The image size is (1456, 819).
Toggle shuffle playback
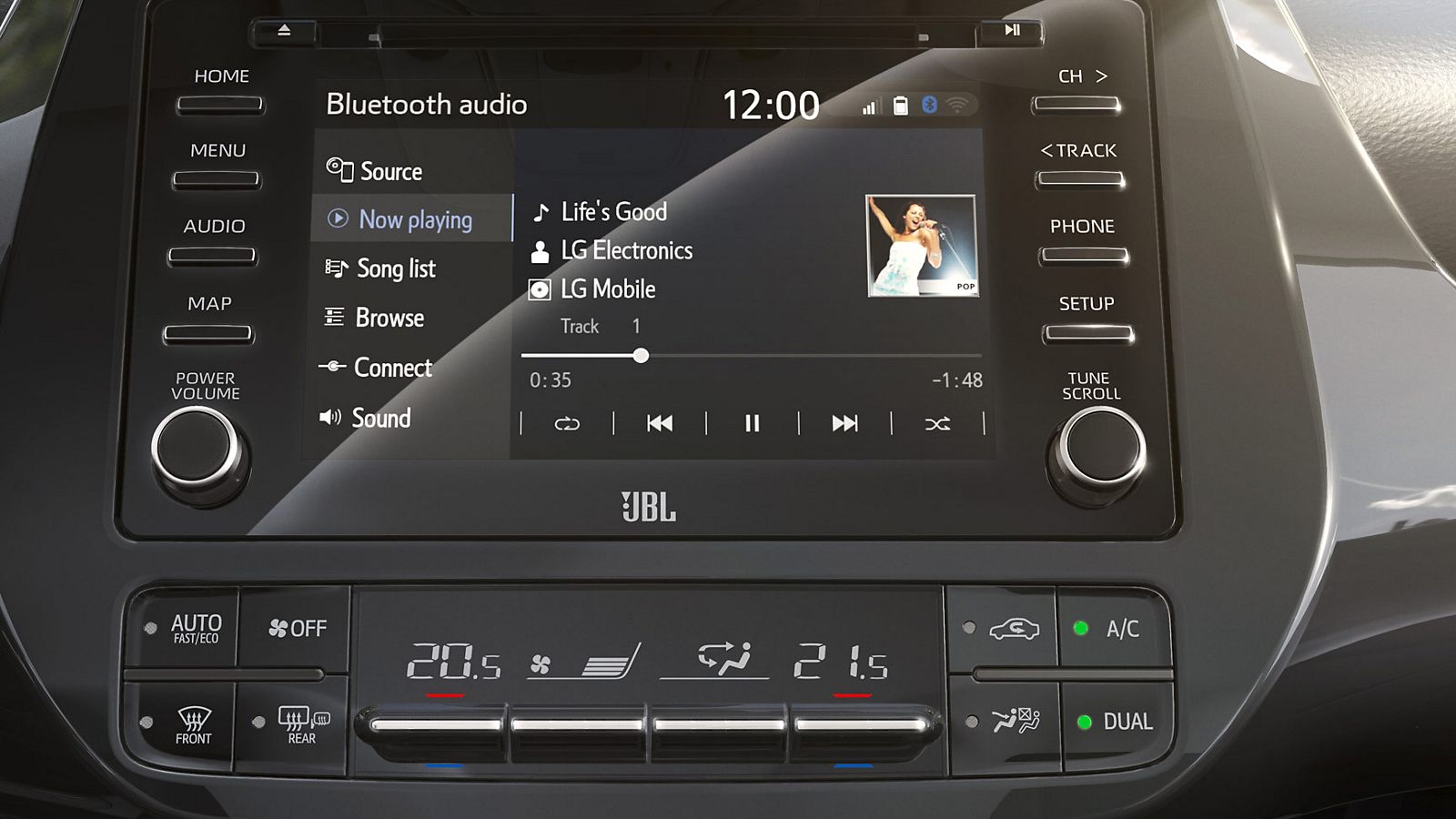coord(937,423)
